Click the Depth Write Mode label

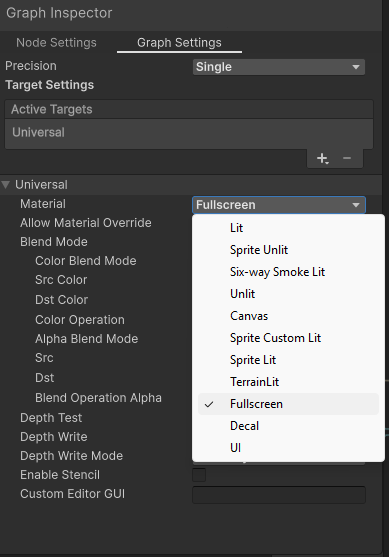coord(71,456)
